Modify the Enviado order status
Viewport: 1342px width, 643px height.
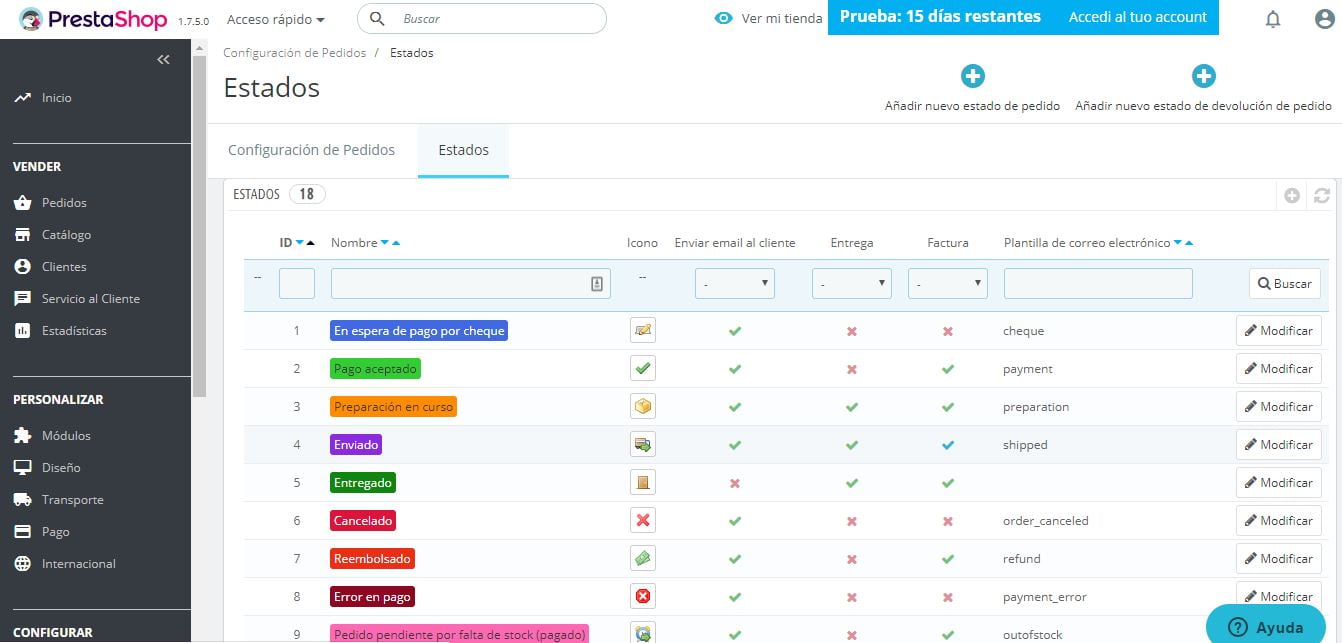point(1279,444)
